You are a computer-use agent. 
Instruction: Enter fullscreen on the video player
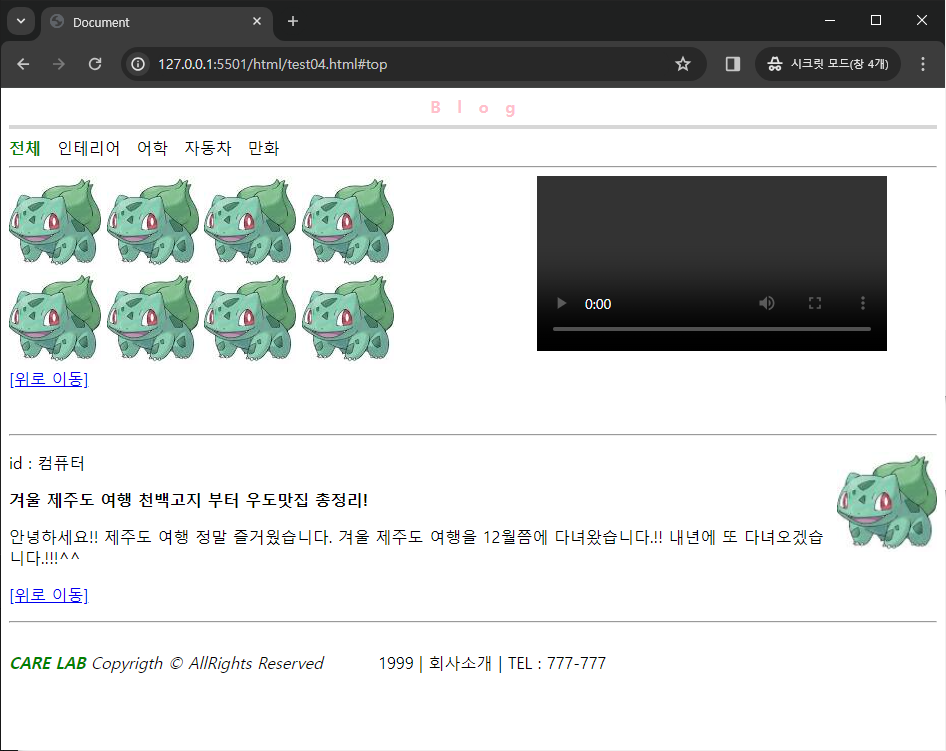coord(814,303)
